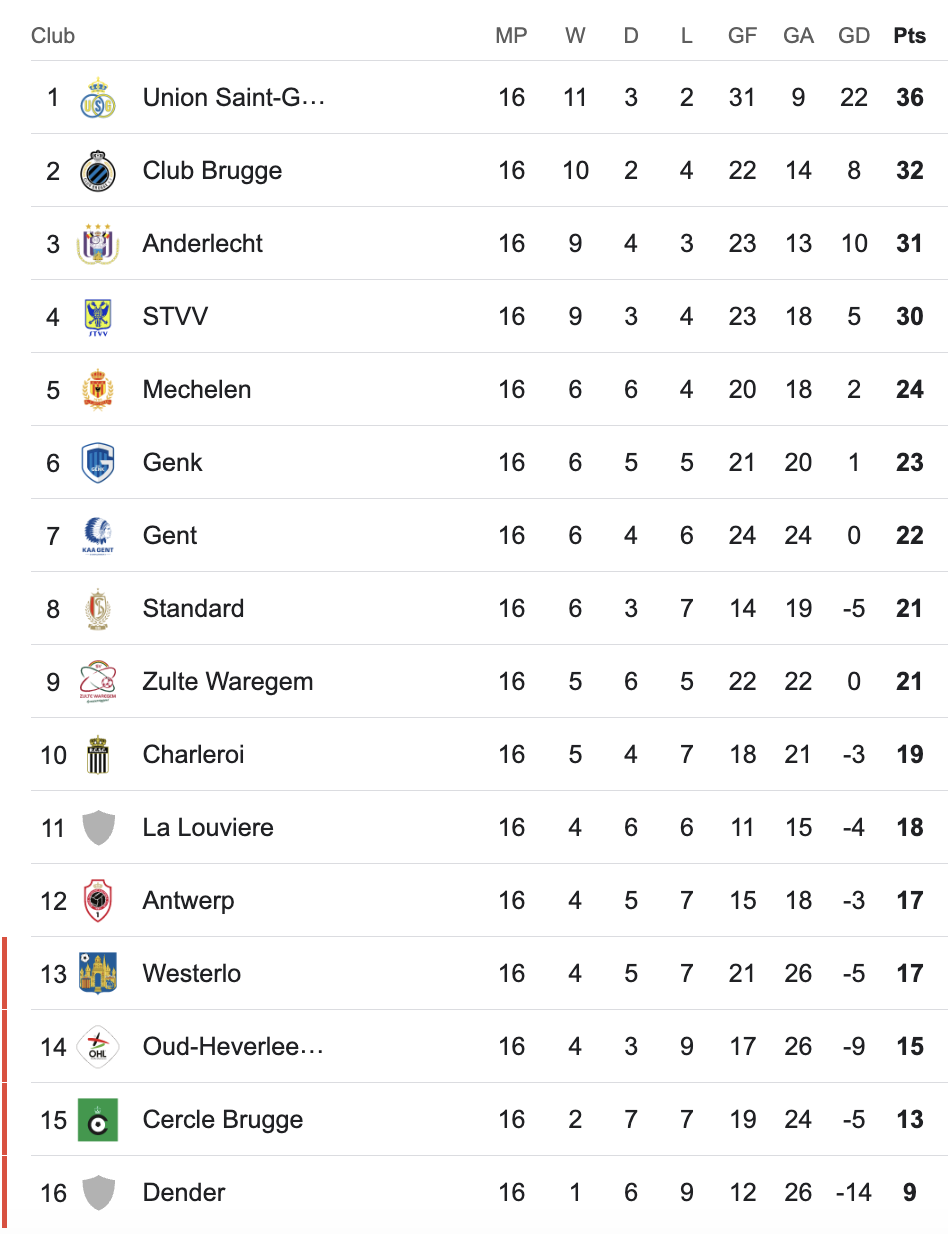Select the La Louviere team name
The width and height of the screenshot is (948, 1234).
[x=208, y=828]
